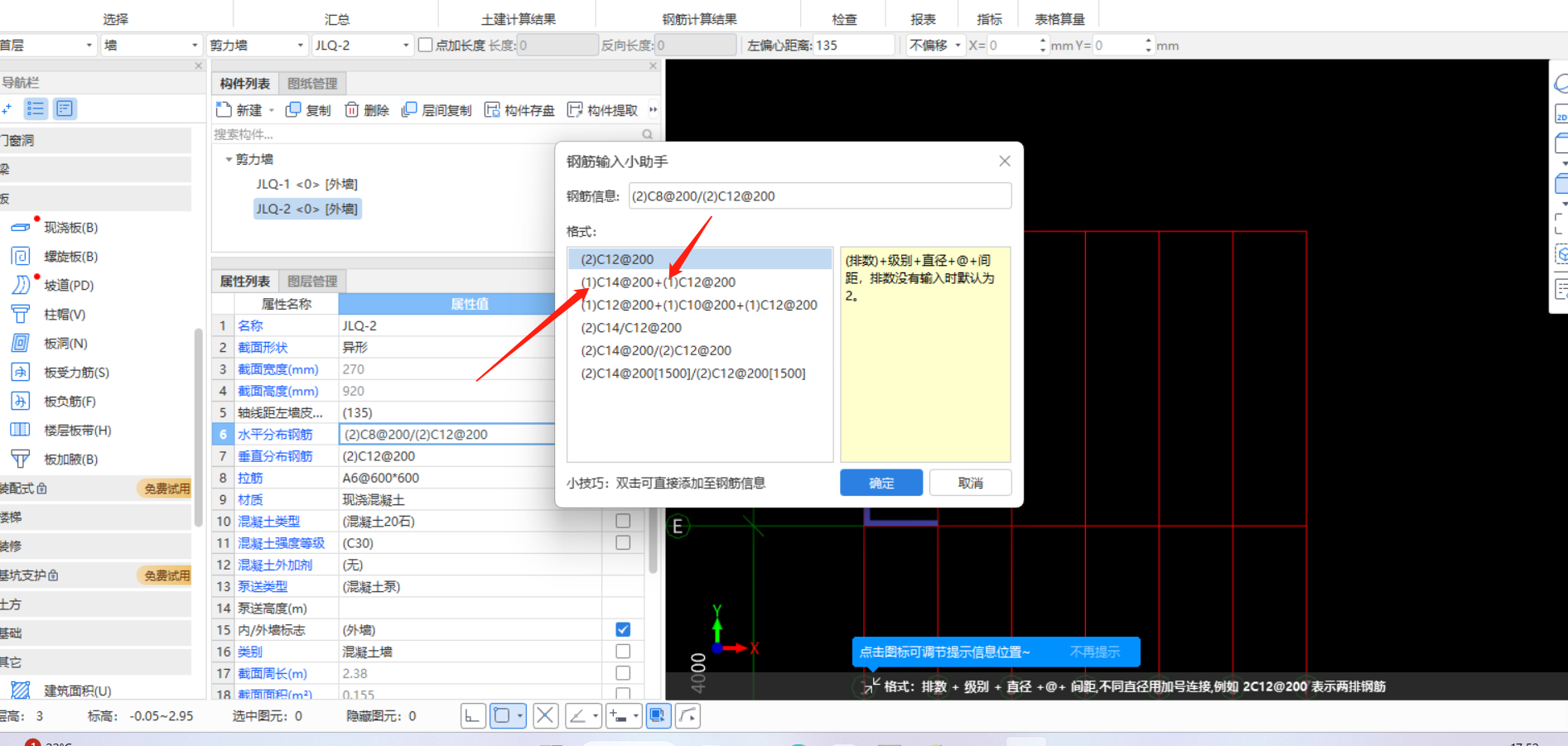1568x746 pixels.
Task: Click the 删除 delete trash icon
Action: click(352, 110)
